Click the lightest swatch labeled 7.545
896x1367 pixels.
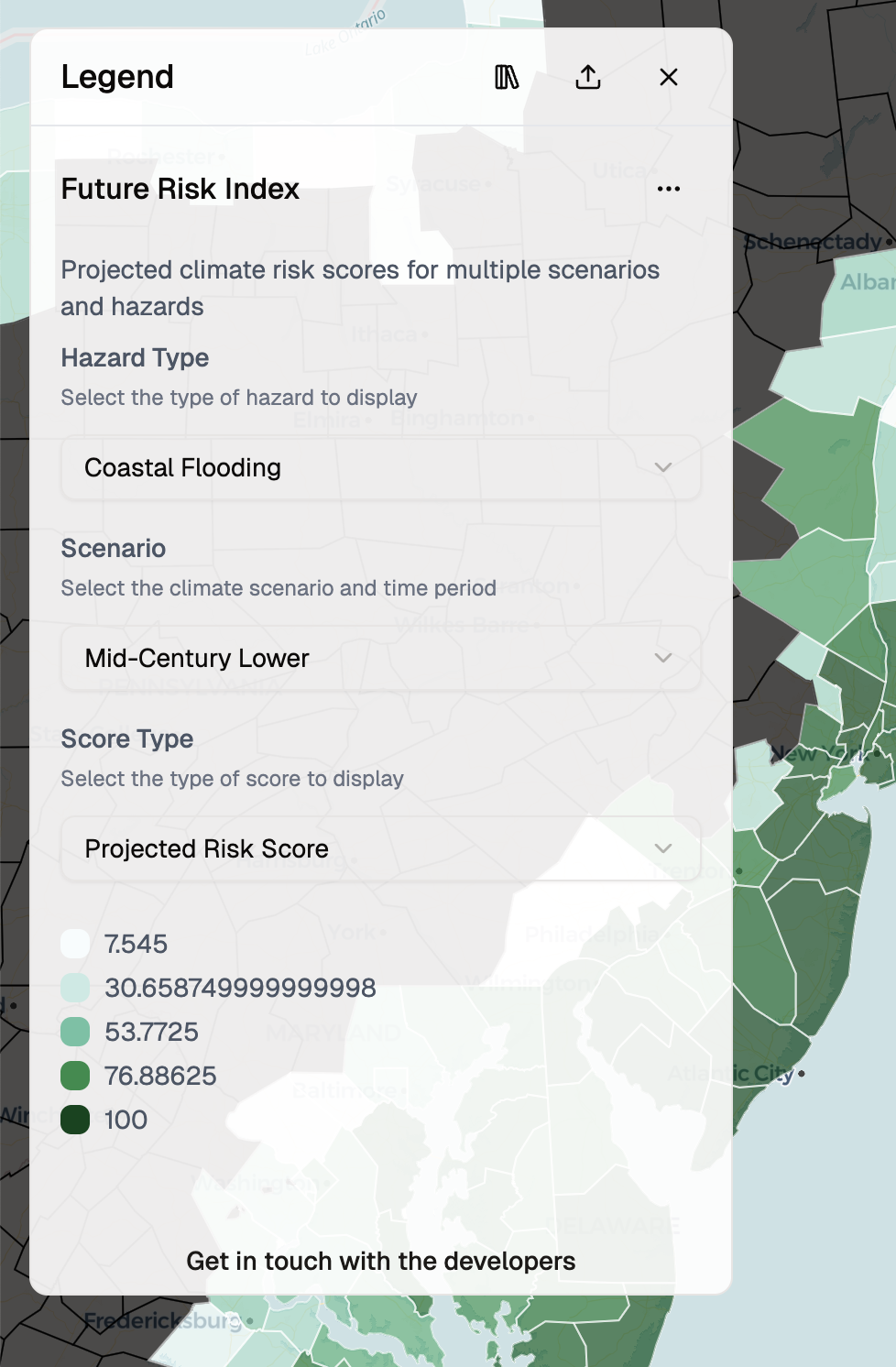[75, 944]
